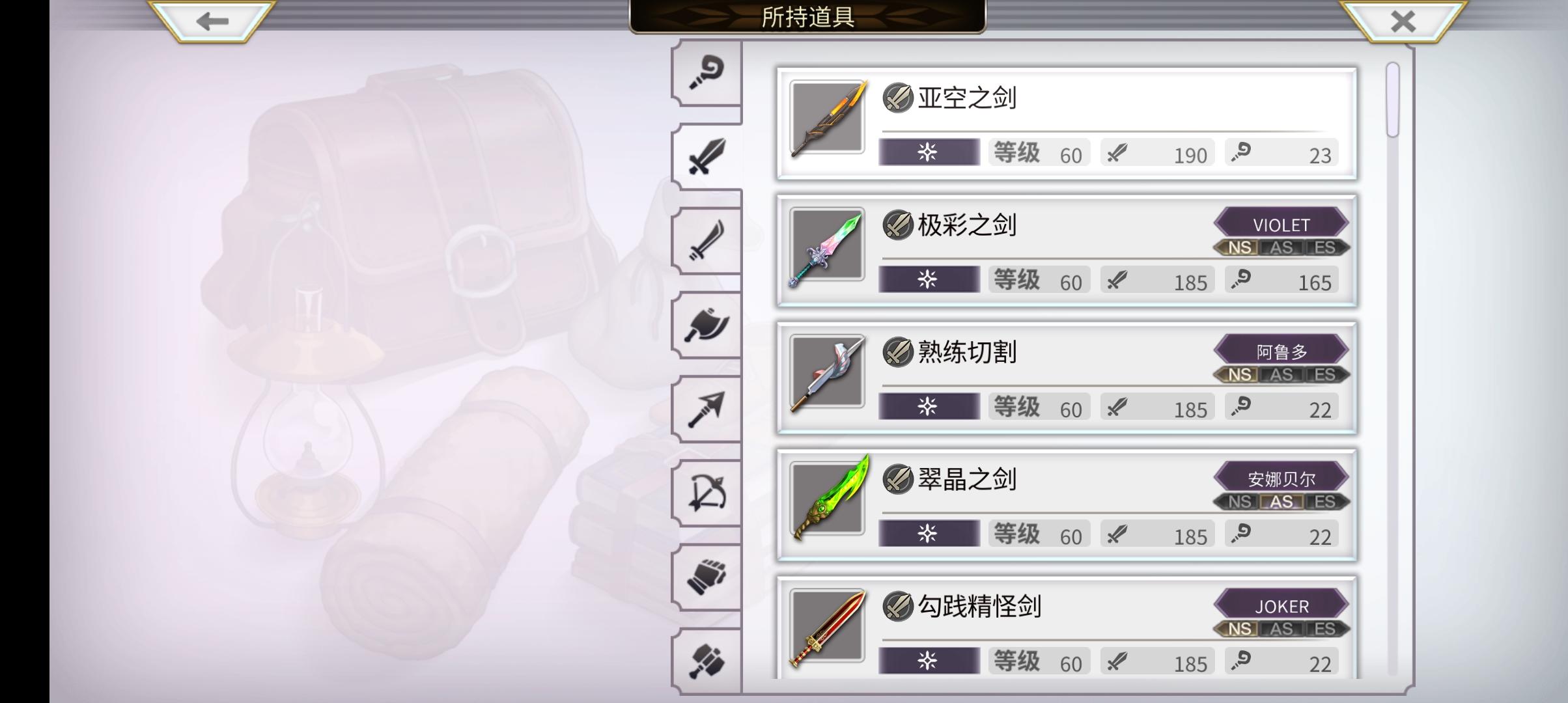Click the VIOLET character tag
This screenshot has height=703, width=1568.
click(x=1281, y=224)
